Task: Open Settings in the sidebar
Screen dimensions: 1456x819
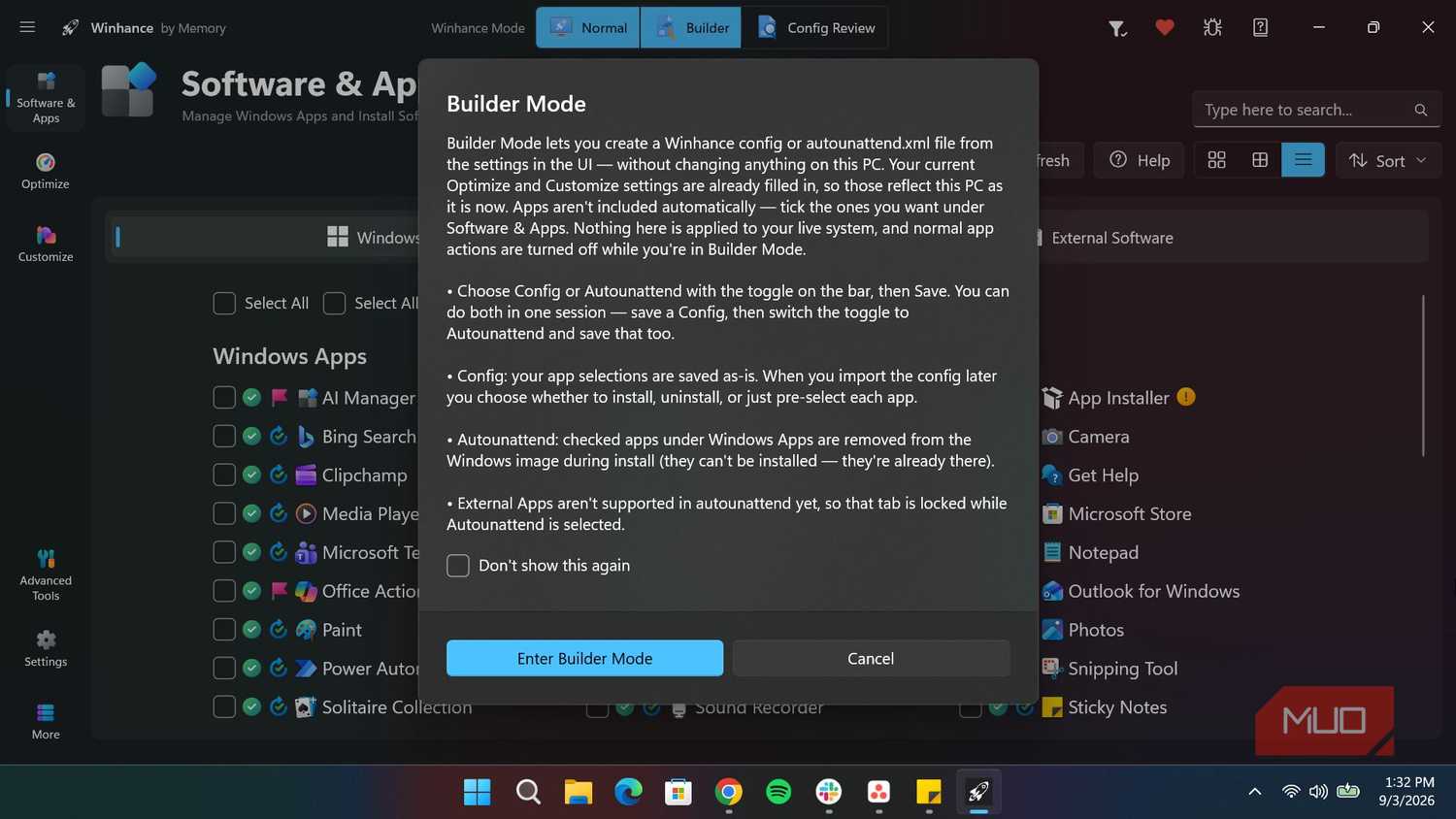Action: 46,648
